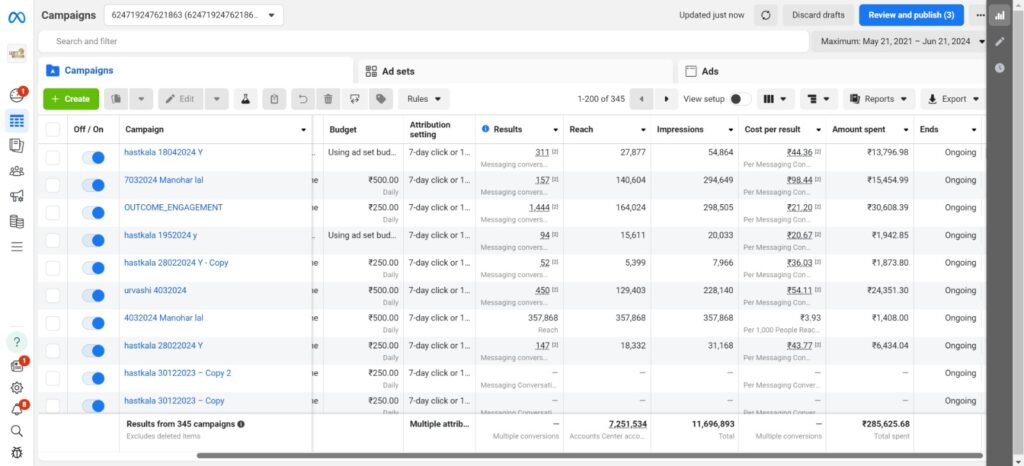Open the clock history icon in right sidebar
This screenshot has width=1024, height=466.
click(999, 67)
